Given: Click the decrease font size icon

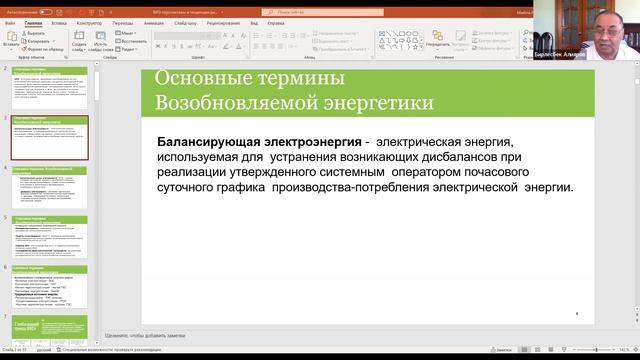Looking at the screenshot, I should tap(233, 36).
